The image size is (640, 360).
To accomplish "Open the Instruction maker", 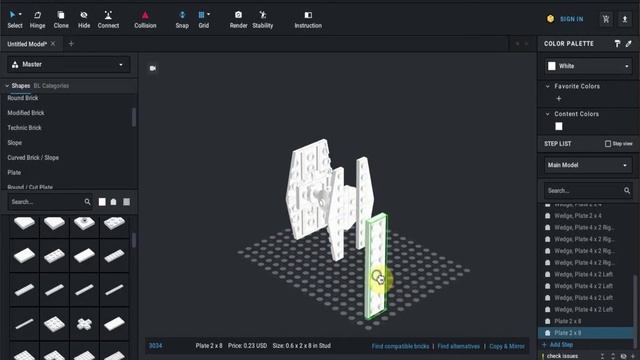I will coord(308,19).
